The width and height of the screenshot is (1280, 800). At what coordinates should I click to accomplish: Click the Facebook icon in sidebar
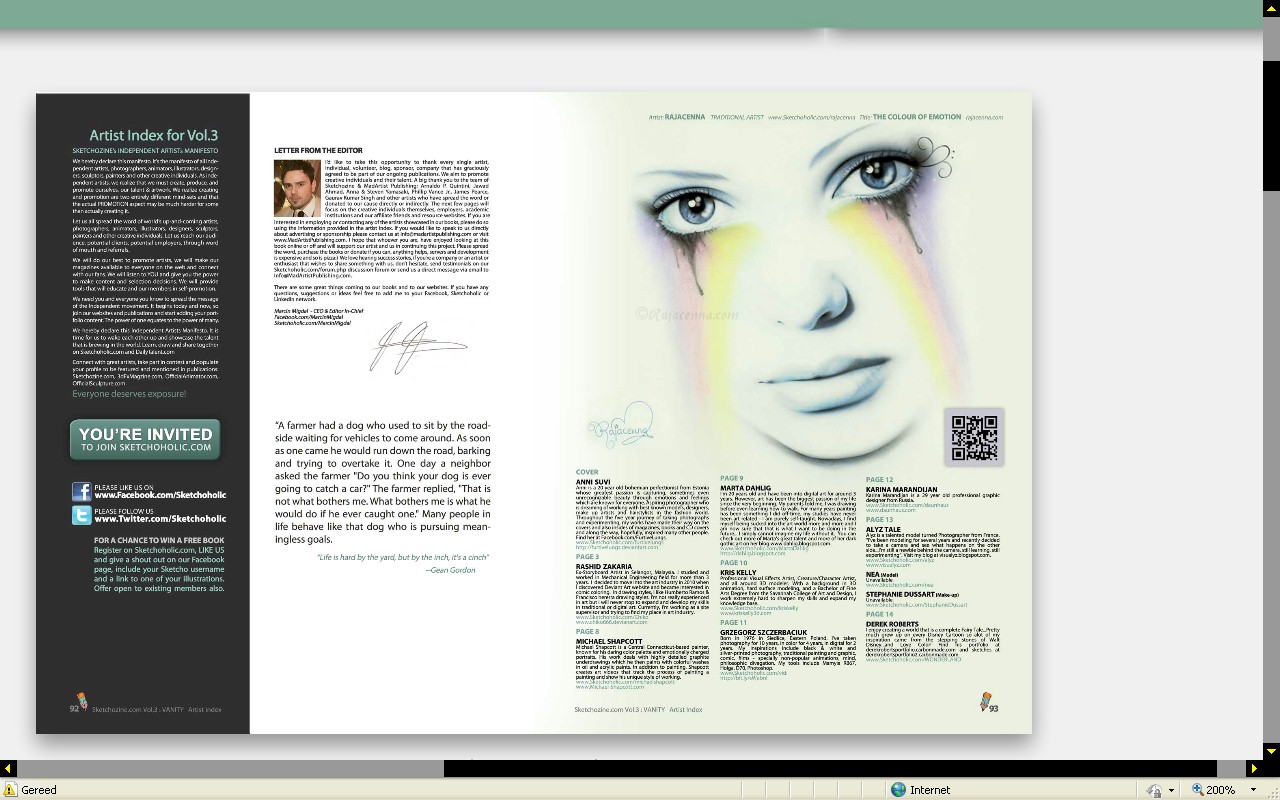82,491
